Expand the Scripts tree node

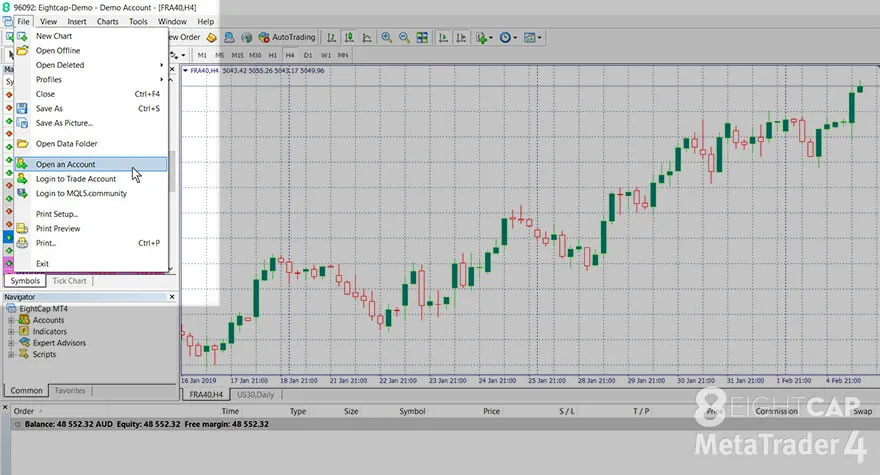click(11, 354)
